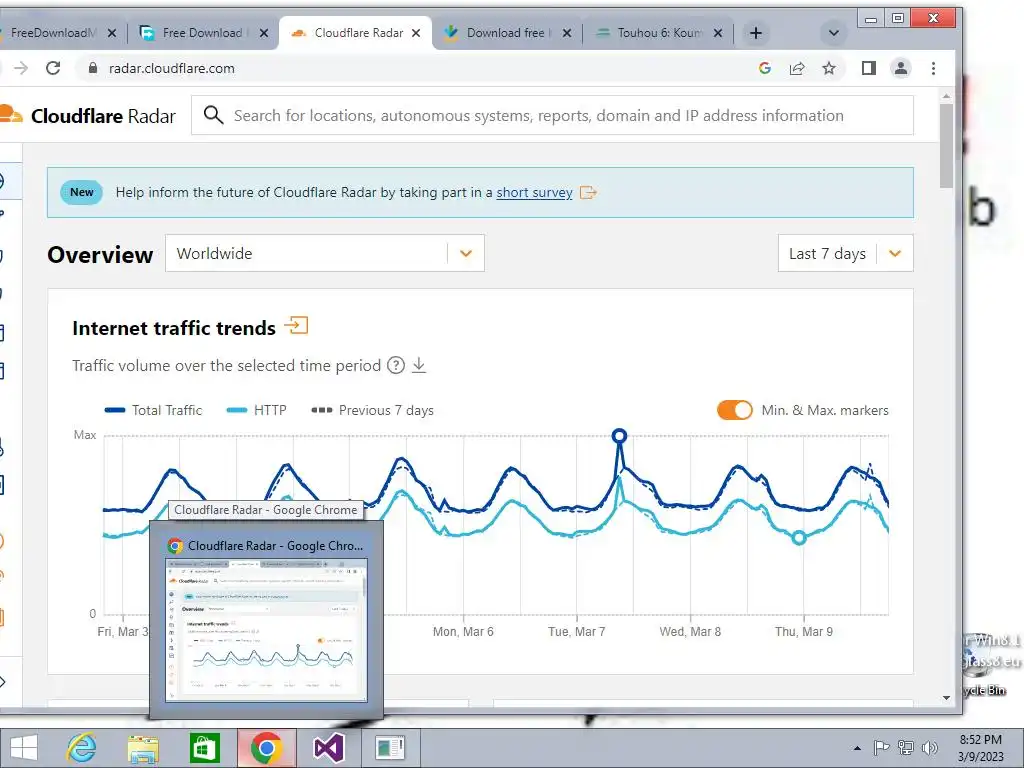Show hidden tray icons arrow

coord(857,748)
